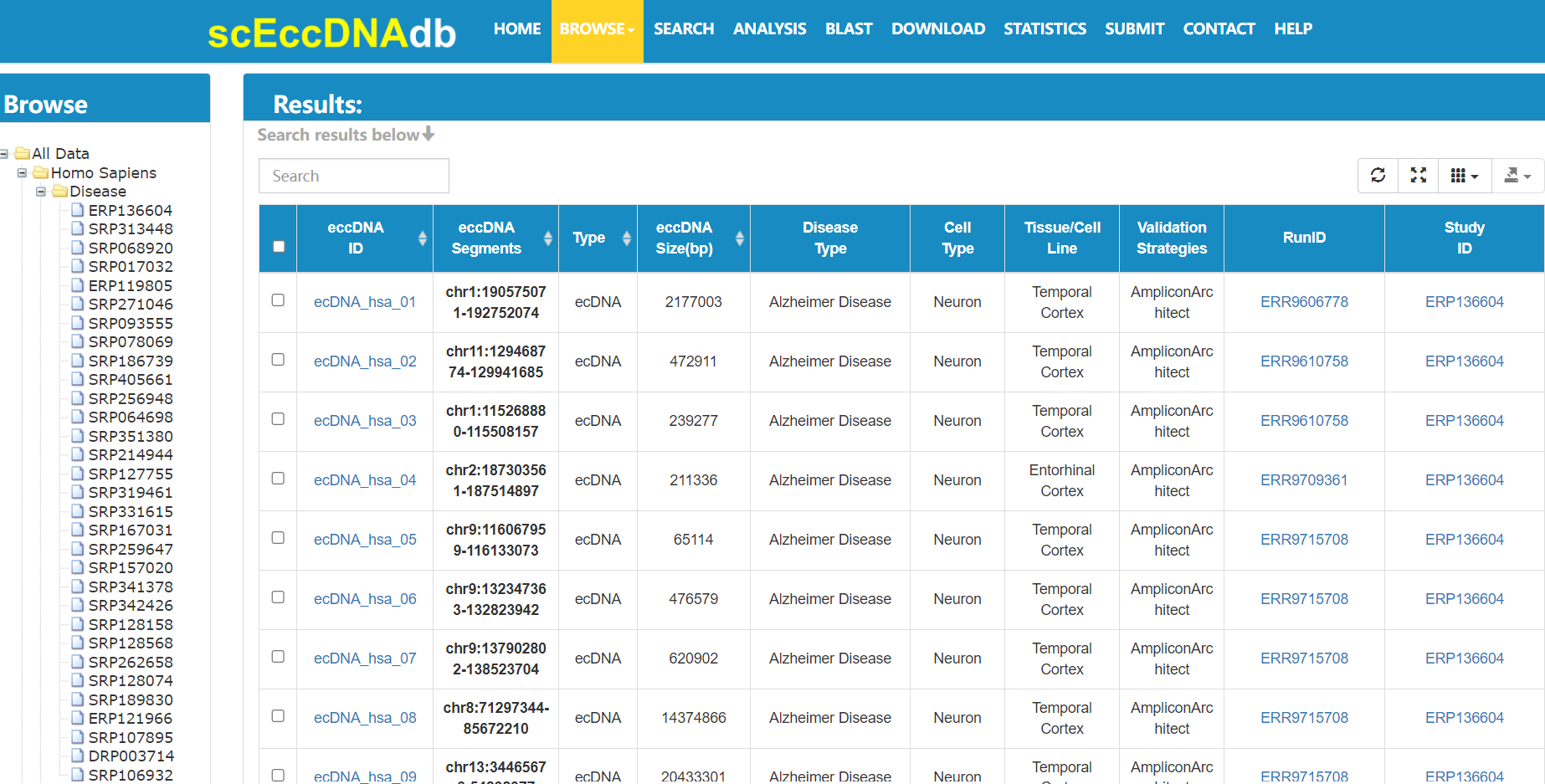Tick the checkbox for ecDNA_hsa_04
This screenshot has width=1545, height=784.
pos(278,478)
